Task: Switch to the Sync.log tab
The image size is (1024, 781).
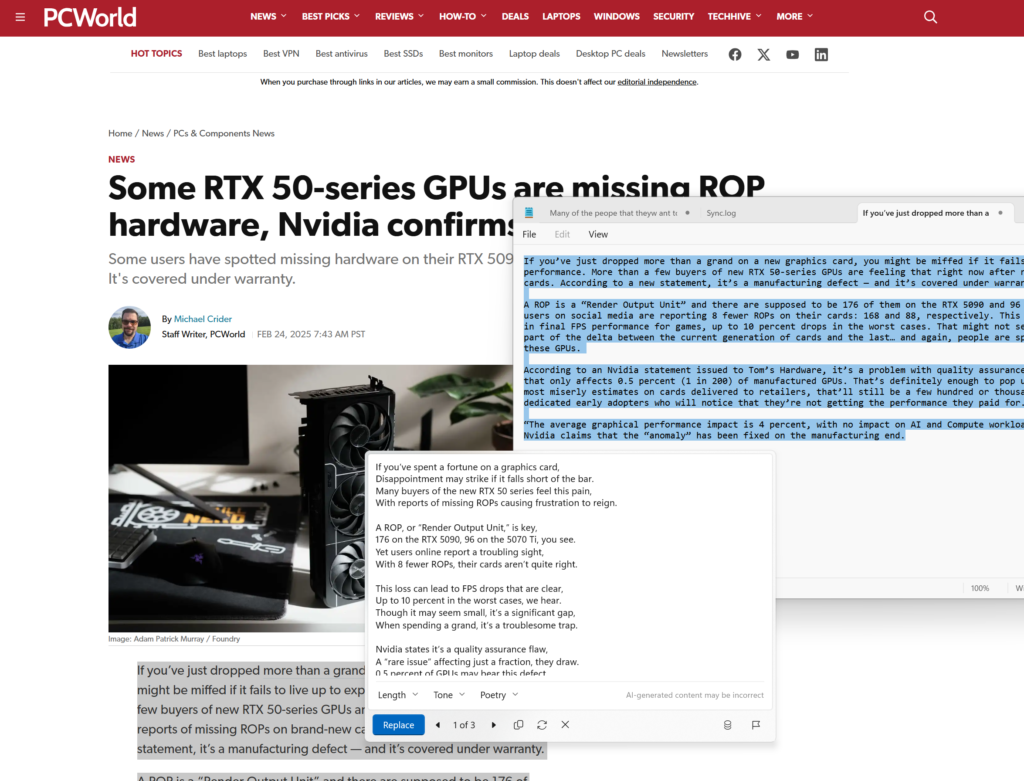Action: [722, 212]
